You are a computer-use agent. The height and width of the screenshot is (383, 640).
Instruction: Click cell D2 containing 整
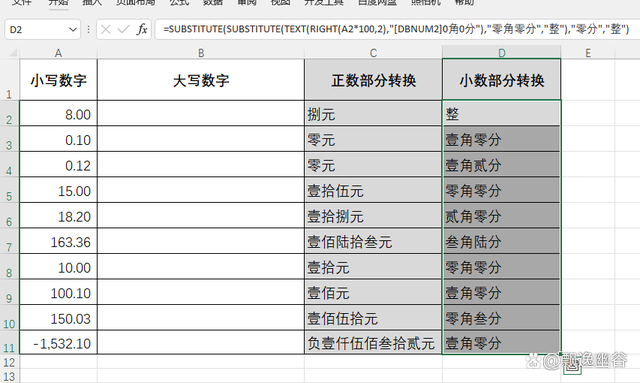[502, 114]
